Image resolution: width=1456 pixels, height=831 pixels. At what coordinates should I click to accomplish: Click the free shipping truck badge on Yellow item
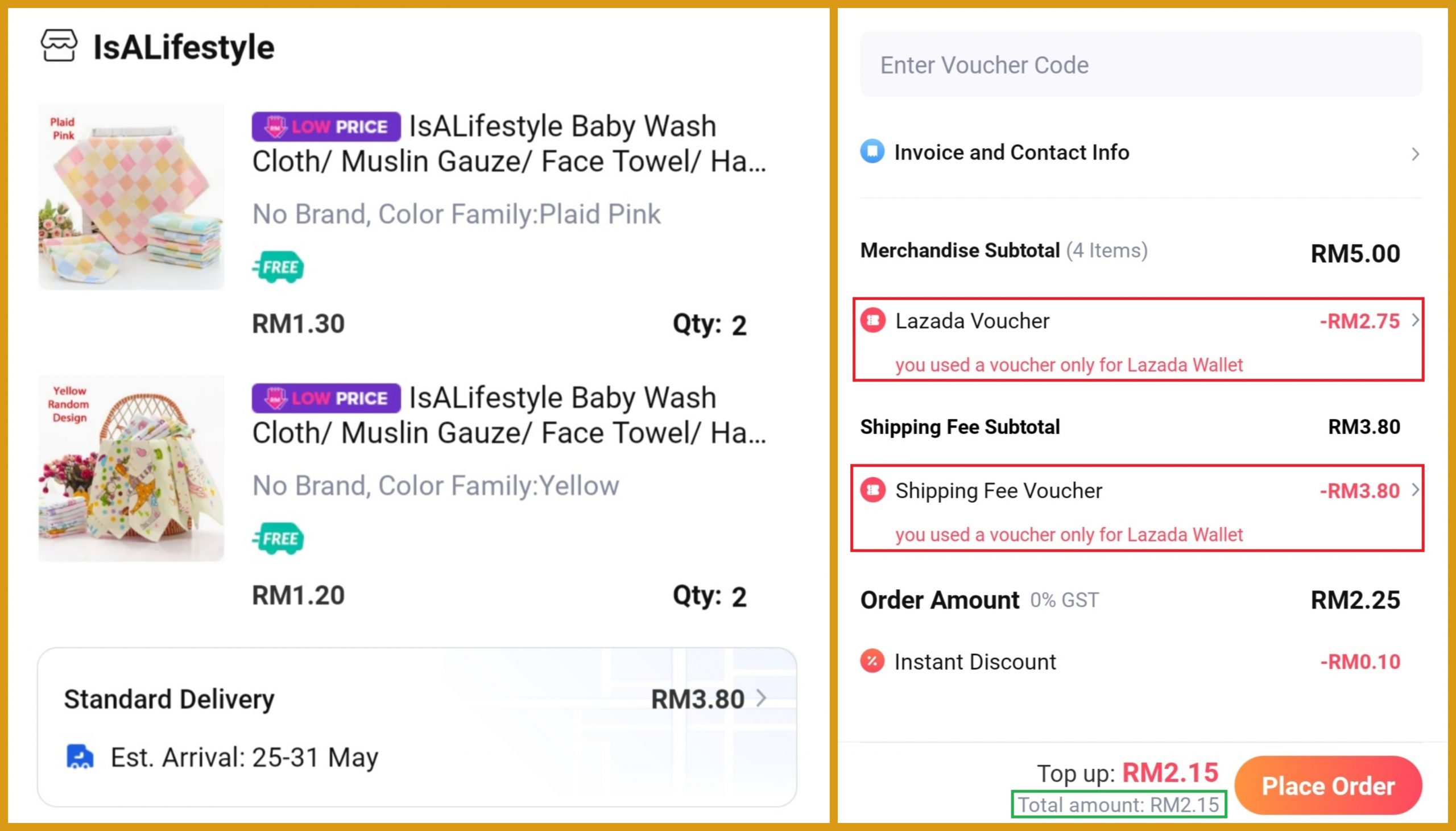[279, 538]
